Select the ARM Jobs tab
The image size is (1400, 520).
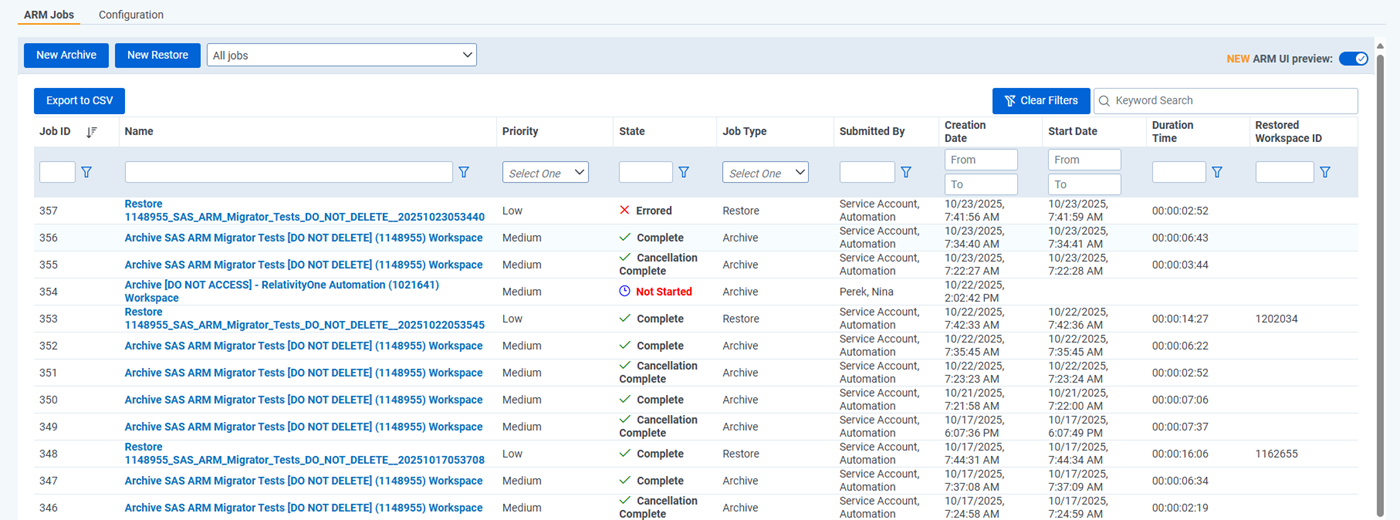coord(49,15)
